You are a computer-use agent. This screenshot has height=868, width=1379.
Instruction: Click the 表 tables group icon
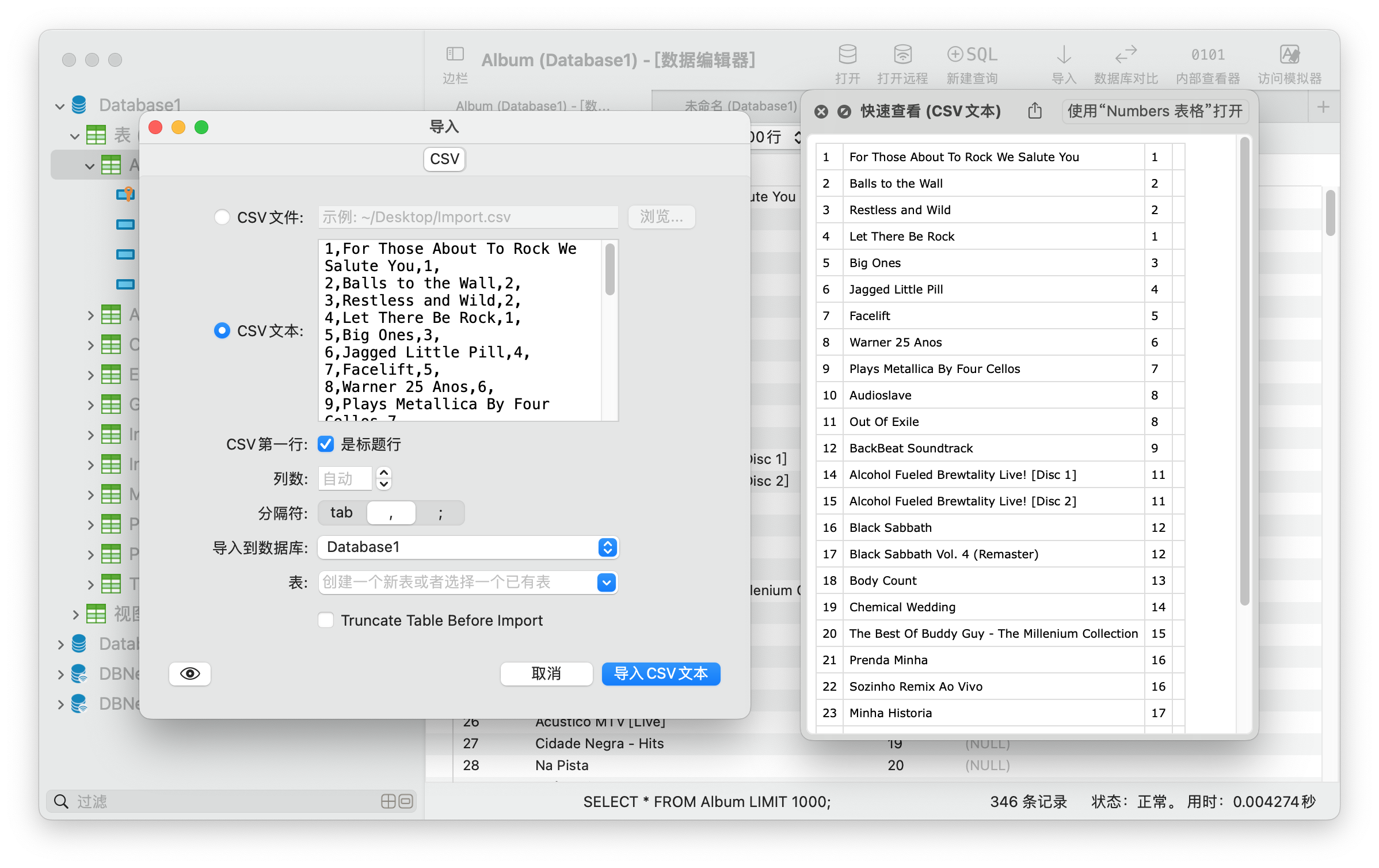coord(96,135)
